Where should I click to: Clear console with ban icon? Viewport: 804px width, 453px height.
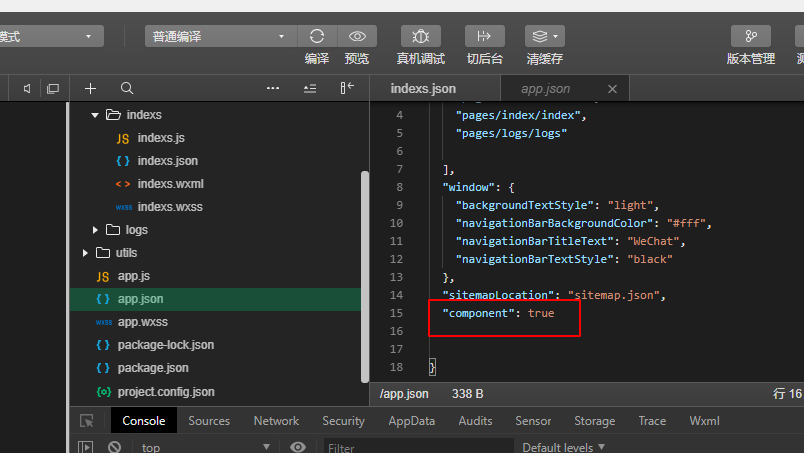pos(114,447)
